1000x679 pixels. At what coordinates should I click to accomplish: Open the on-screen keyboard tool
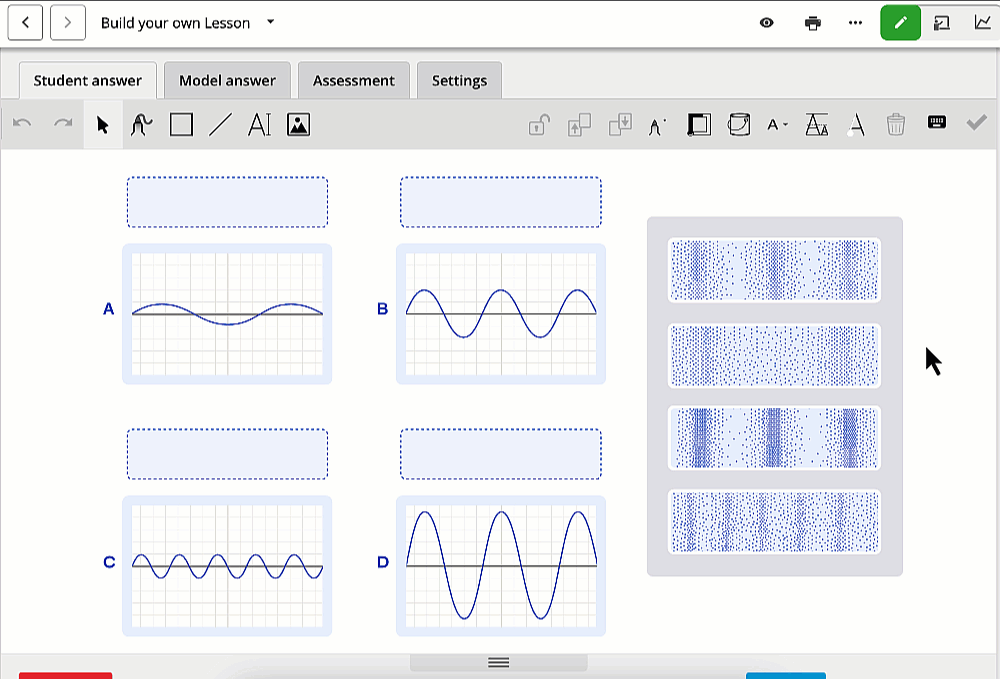[935, 124]
